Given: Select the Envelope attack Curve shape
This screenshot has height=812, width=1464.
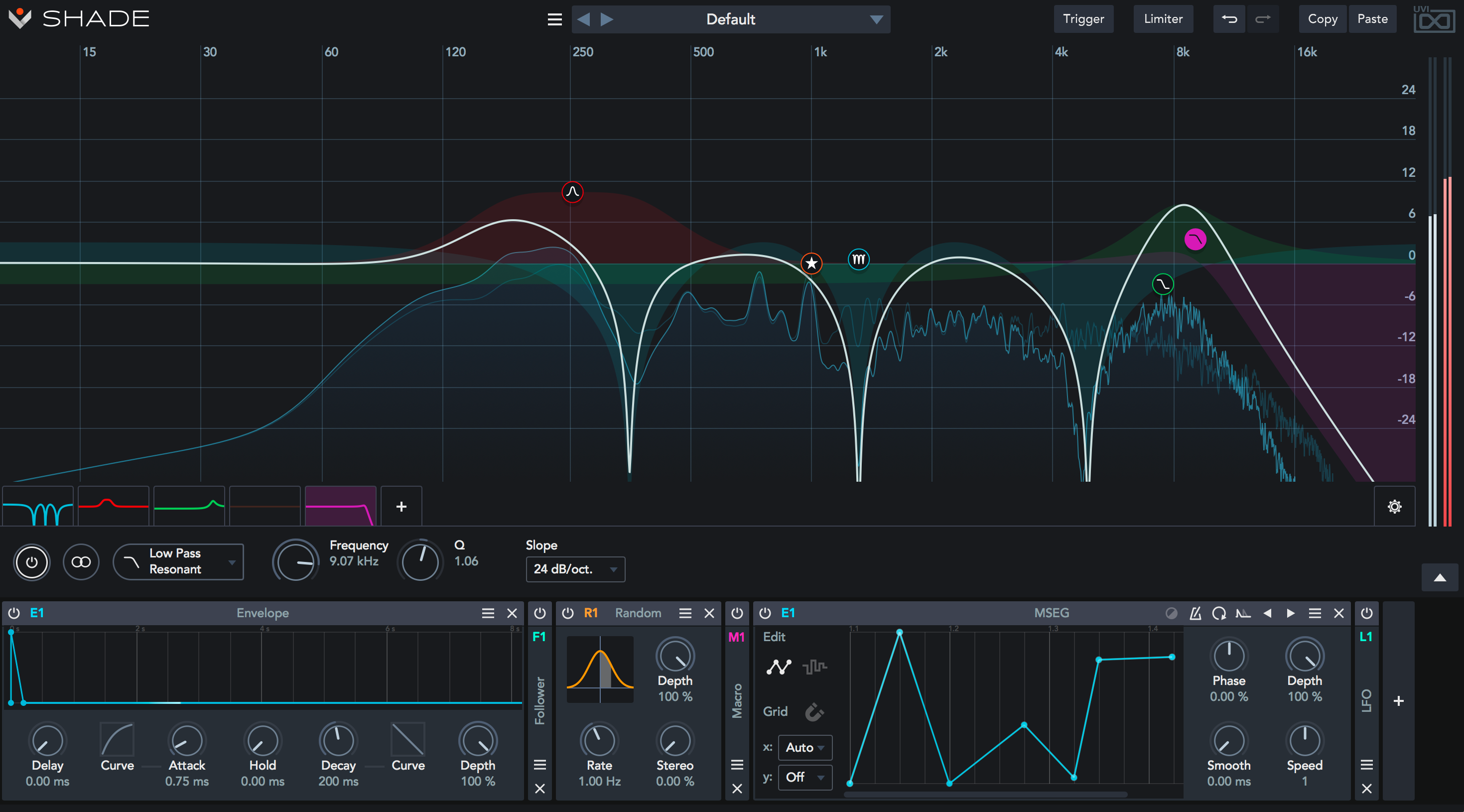Looking at the screenshot, I should (x=117, y=740).
